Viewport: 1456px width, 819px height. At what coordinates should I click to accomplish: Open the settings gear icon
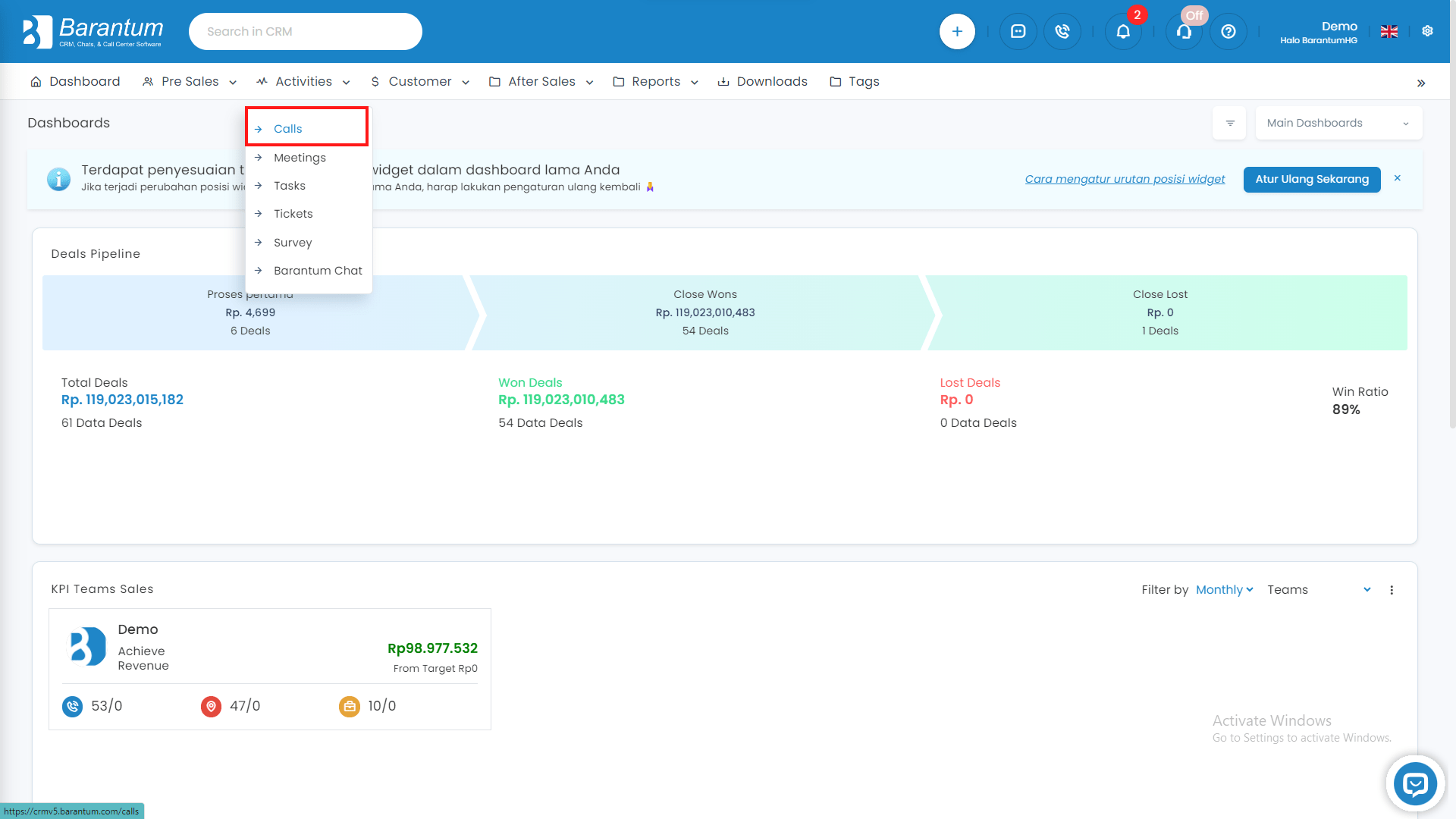coord(1427,31)
